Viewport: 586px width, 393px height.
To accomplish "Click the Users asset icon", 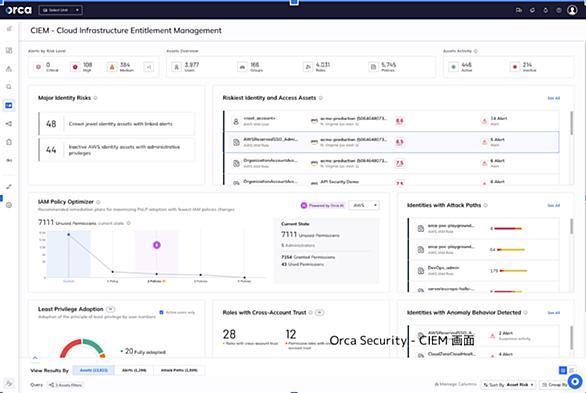I will coord(176,67).
